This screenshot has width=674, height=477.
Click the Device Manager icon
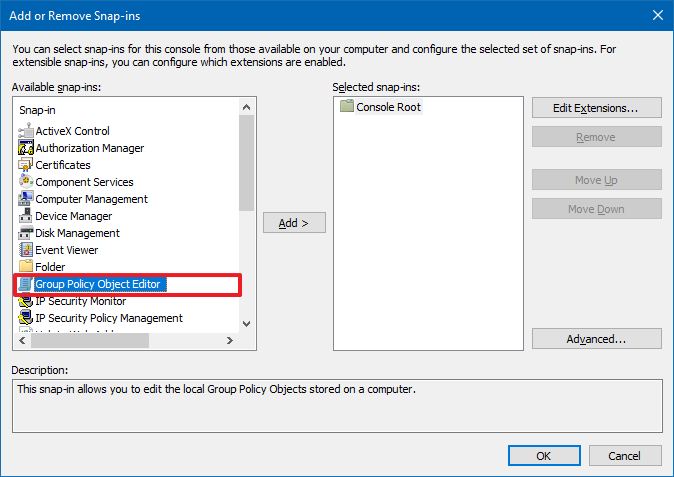click(x=26, y=216)
